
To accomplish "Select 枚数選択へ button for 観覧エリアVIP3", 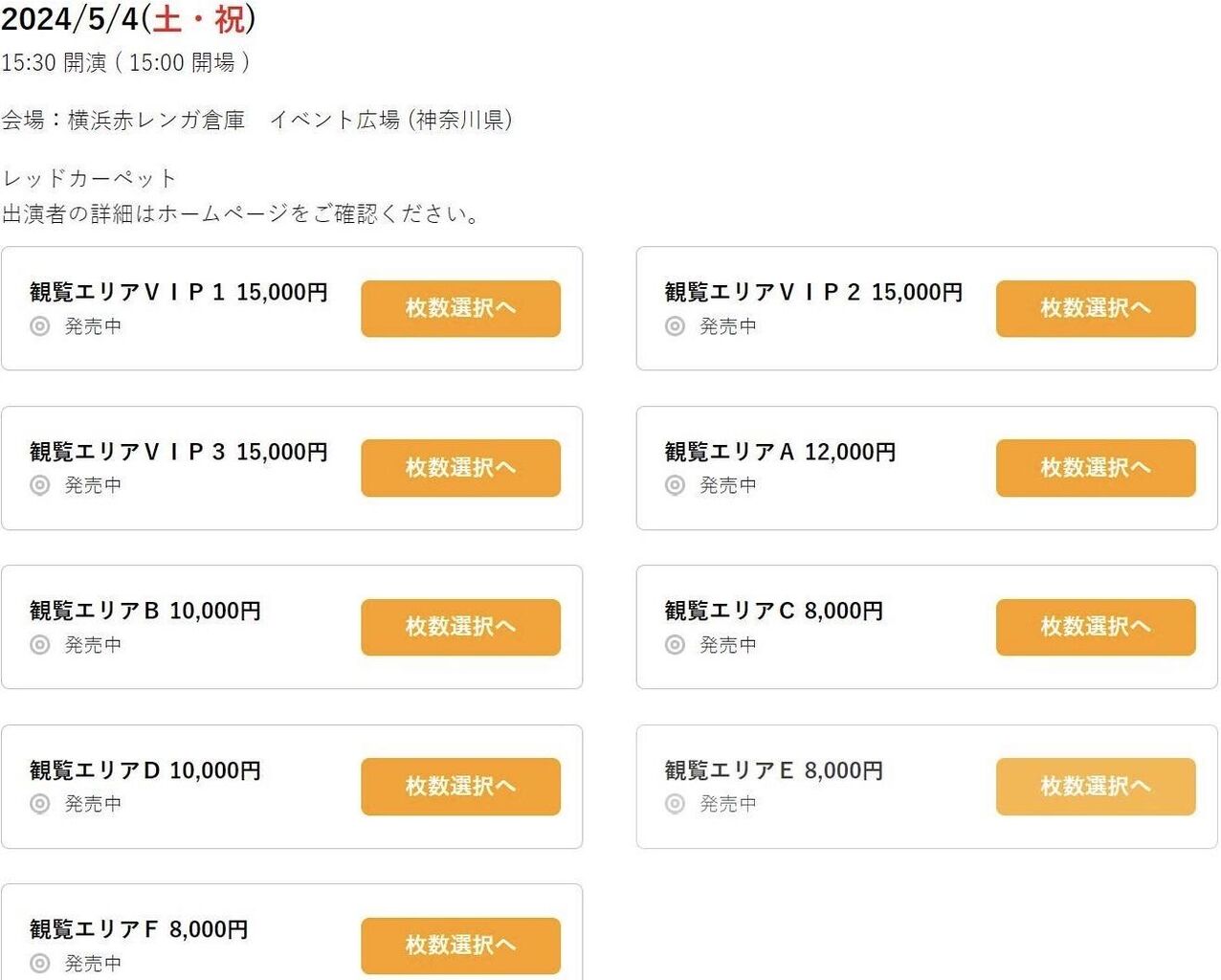I will click(x=460, y=468).
